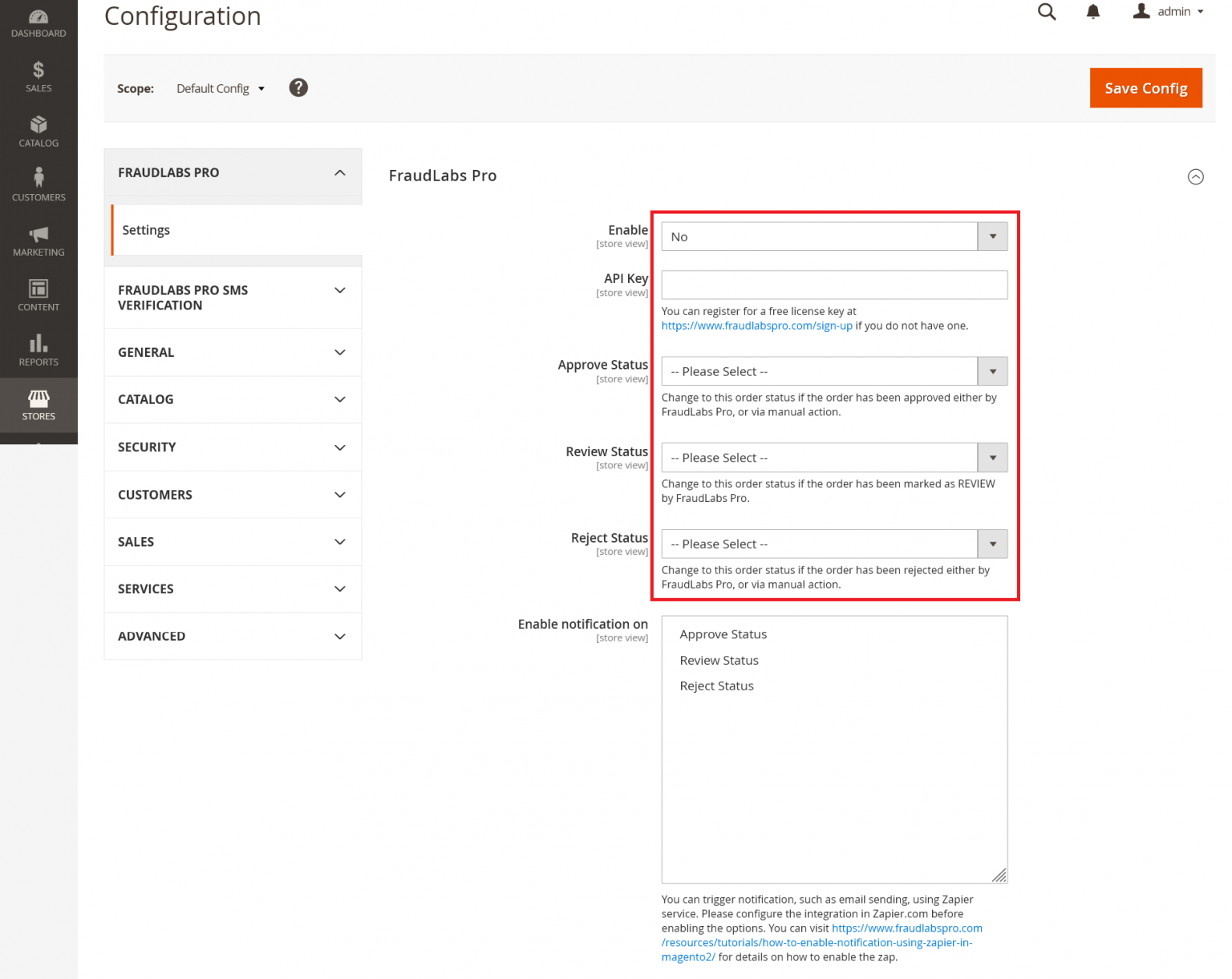The height and width of the screenshot is (979, 1232).
Task: Click the Customers sidebar icon
Action: point(38,184)
